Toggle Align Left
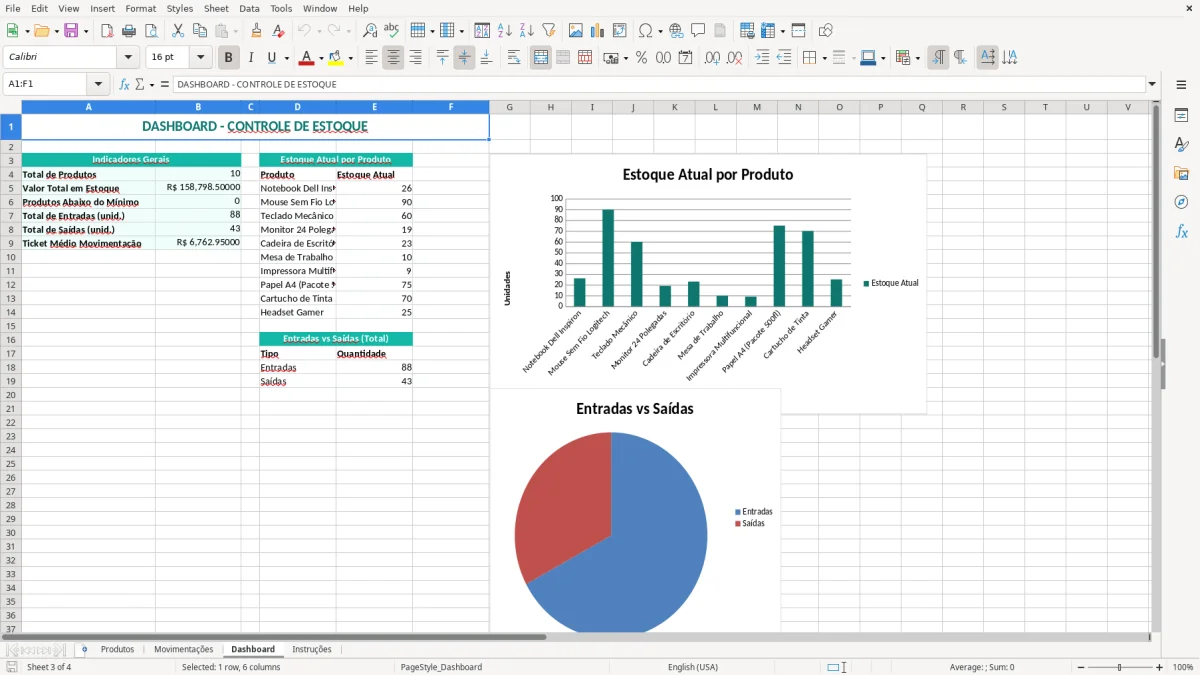The image size is (1200, 675). 371,58
